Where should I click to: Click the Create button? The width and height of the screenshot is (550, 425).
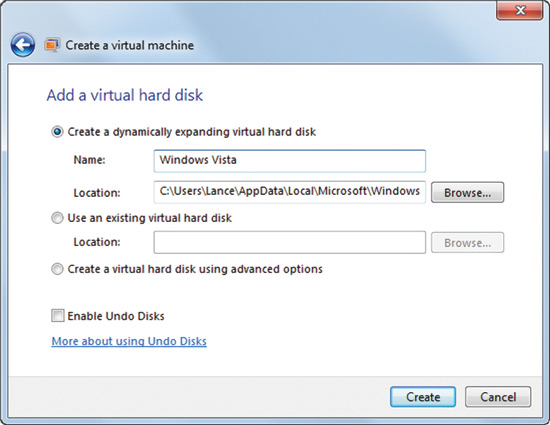(x=423, y=397)
